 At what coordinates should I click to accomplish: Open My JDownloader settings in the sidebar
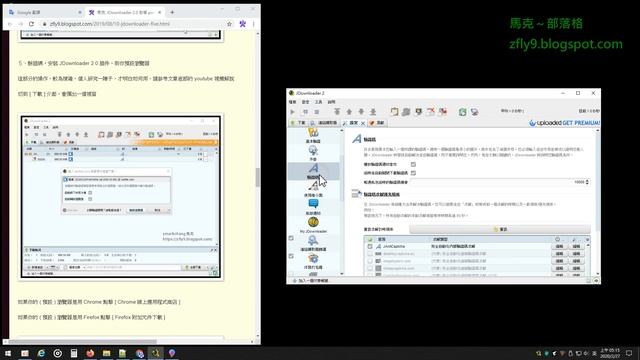[x=313, y=224]
